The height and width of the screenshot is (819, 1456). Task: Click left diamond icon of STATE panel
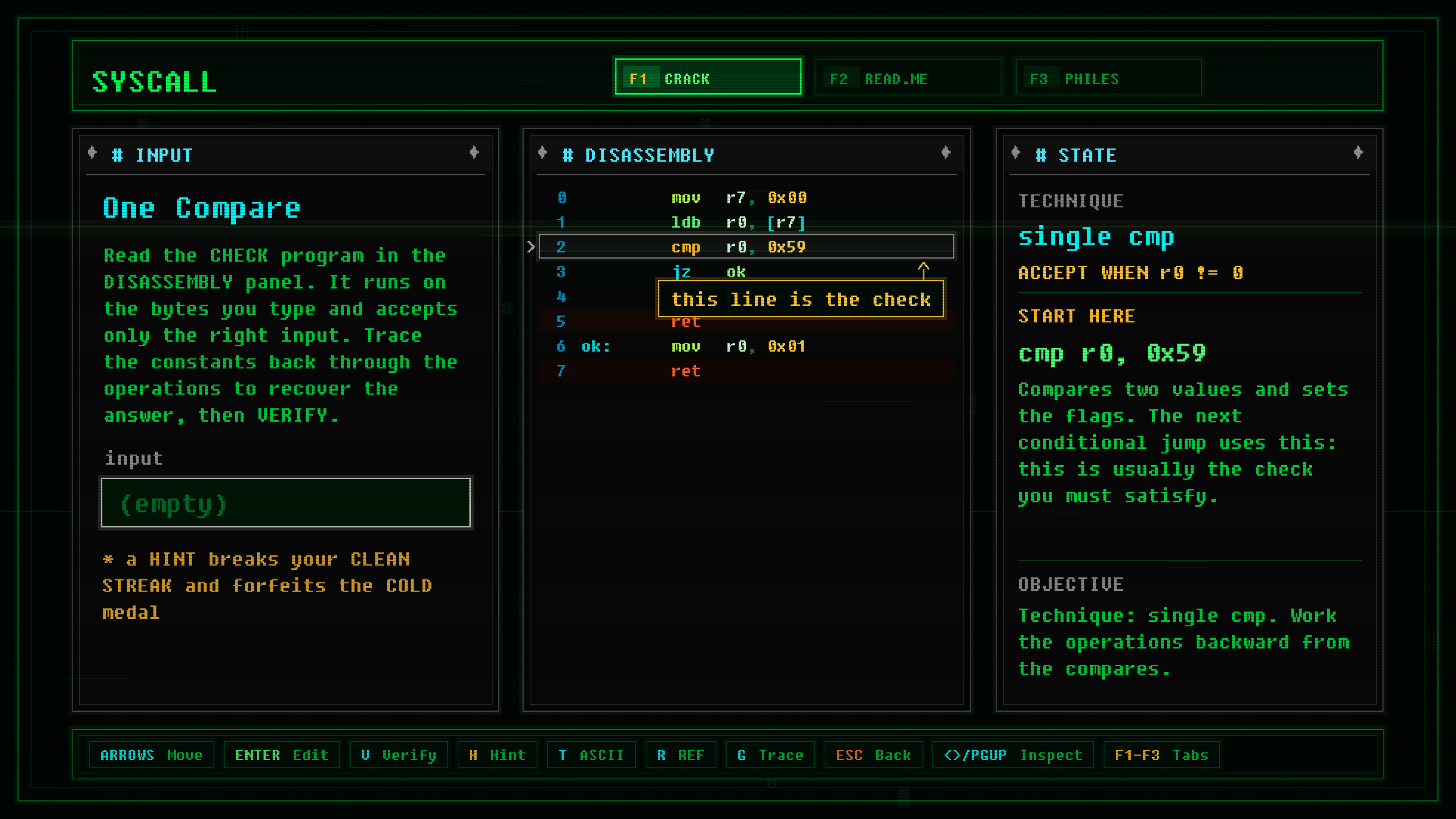1016,152
